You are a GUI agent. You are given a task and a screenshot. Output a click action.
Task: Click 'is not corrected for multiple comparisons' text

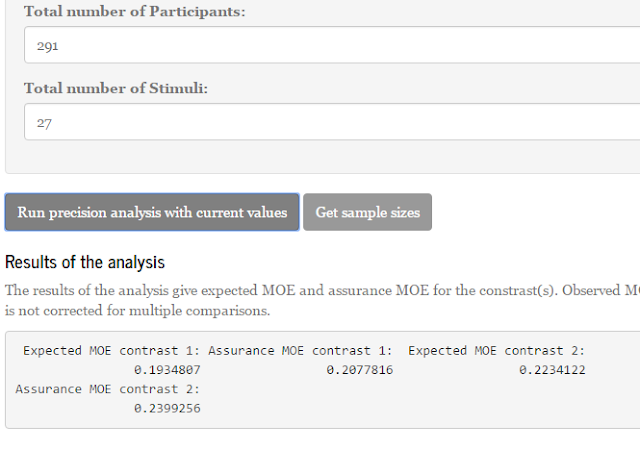138,310
